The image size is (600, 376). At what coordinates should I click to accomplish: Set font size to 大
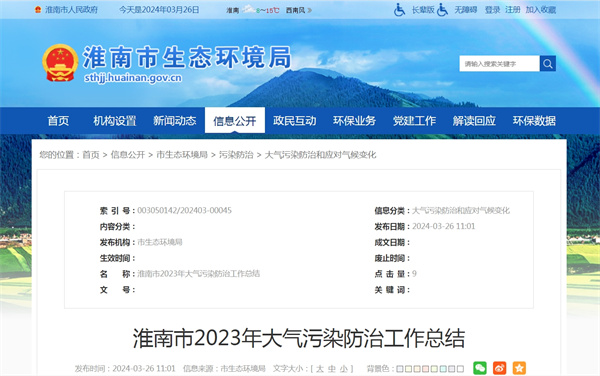point(320,369)
